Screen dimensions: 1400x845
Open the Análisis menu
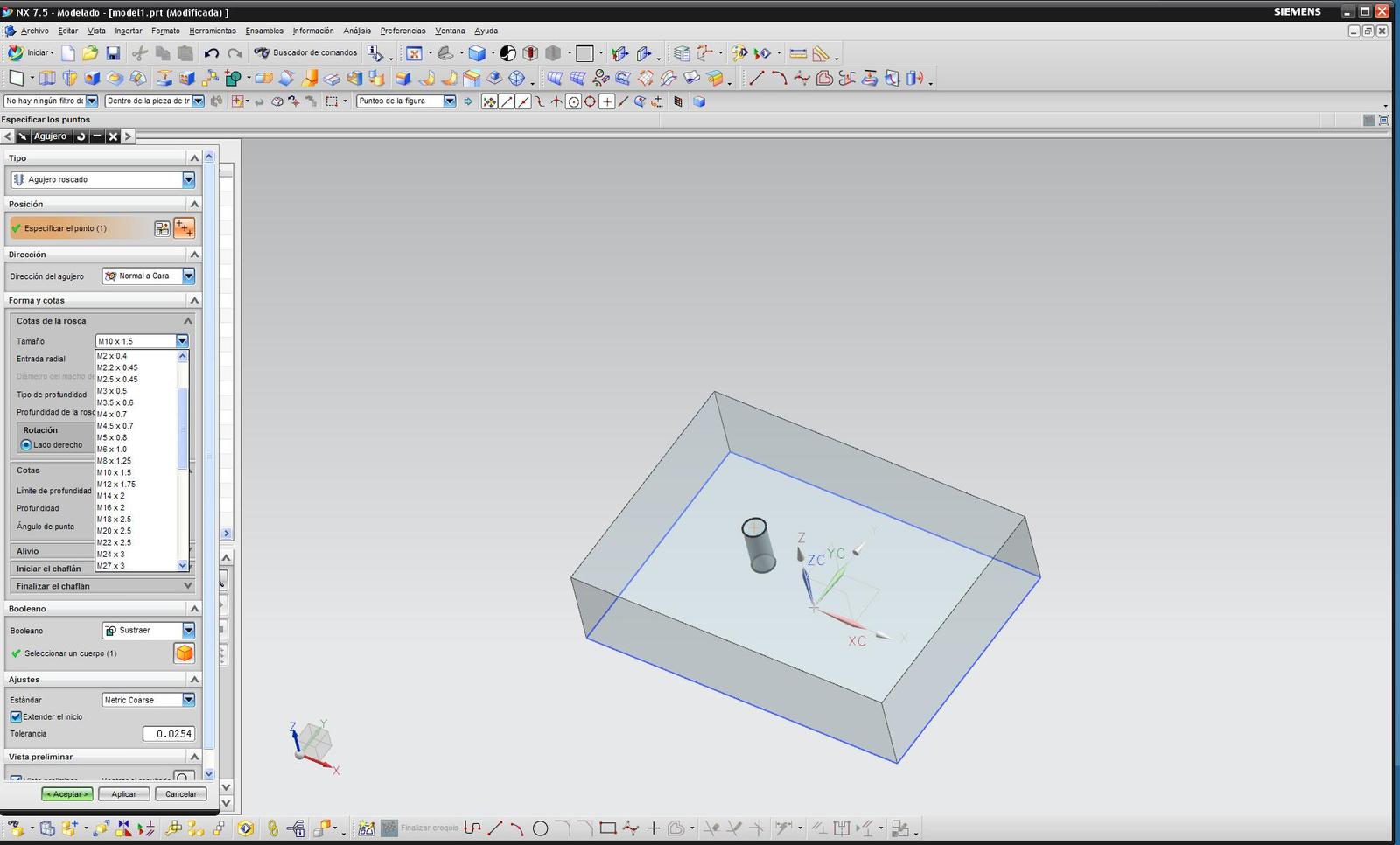click(357, 31)
